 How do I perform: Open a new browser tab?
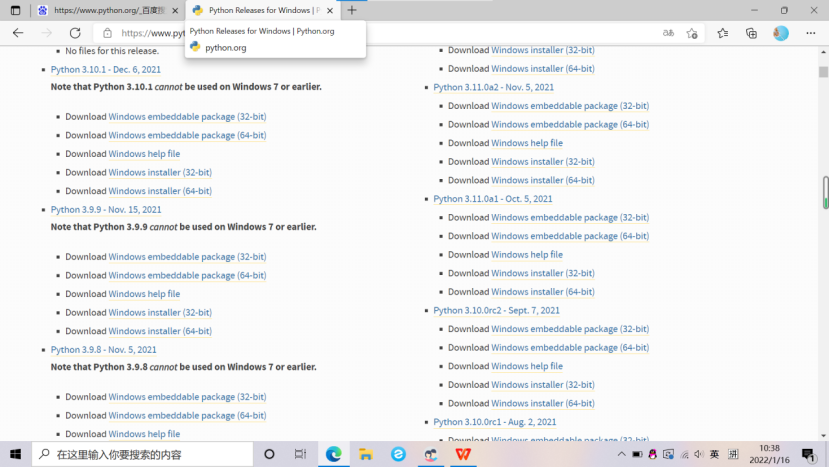click(x=352, y=10)
